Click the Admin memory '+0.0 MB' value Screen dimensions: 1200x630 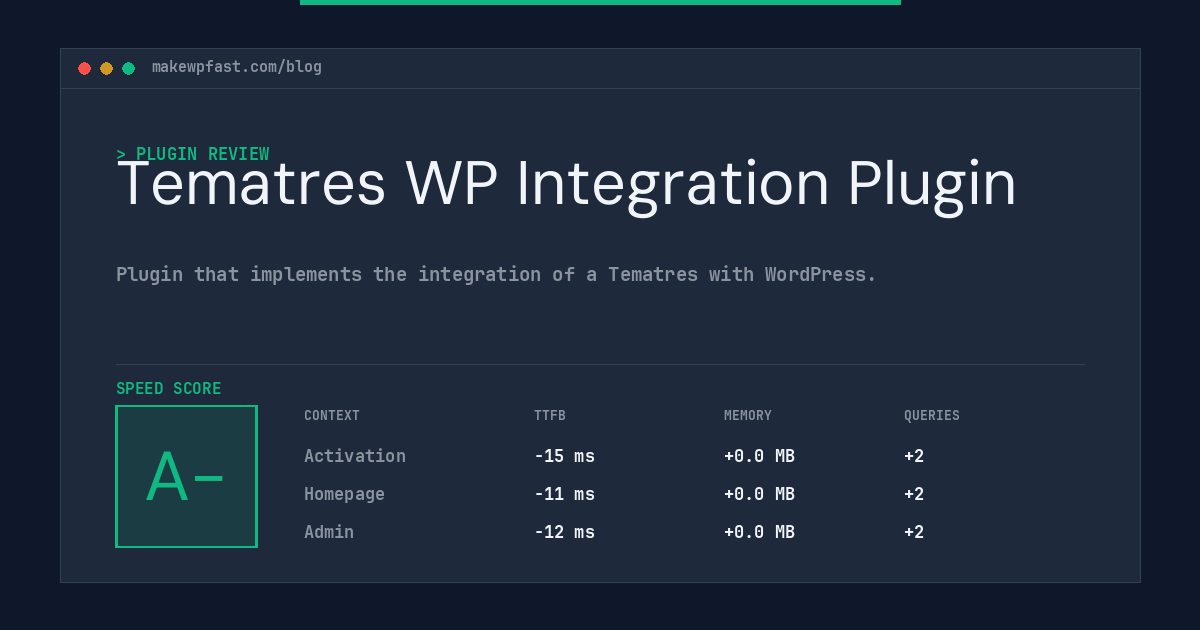click(759, 532)
